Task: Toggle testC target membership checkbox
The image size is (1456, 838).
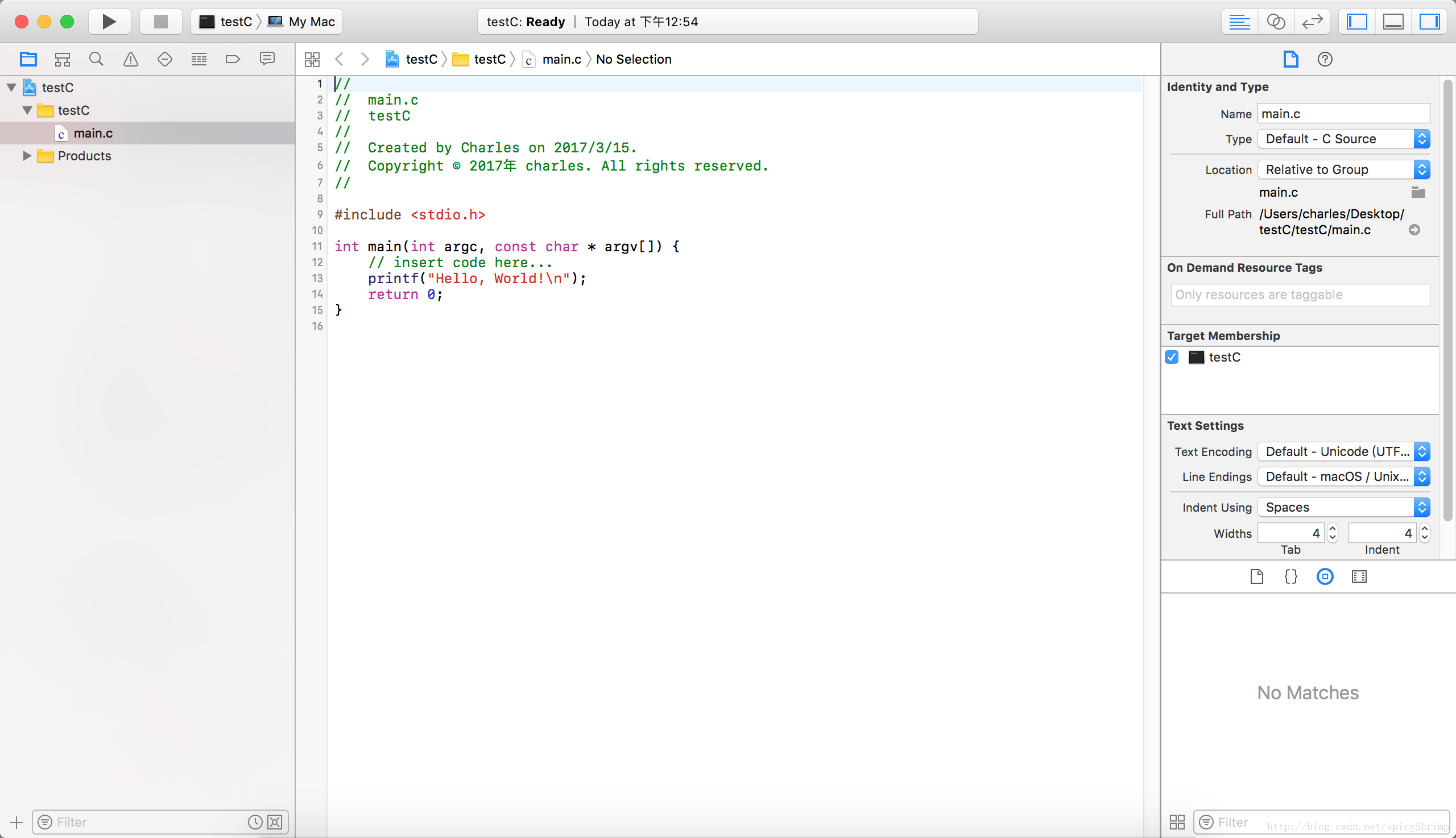Action: coord(1172,357)
